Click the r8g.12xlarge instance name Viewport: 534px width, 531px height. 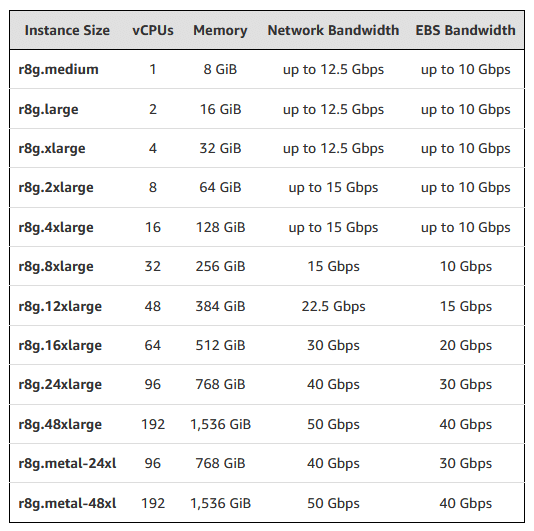60,307
